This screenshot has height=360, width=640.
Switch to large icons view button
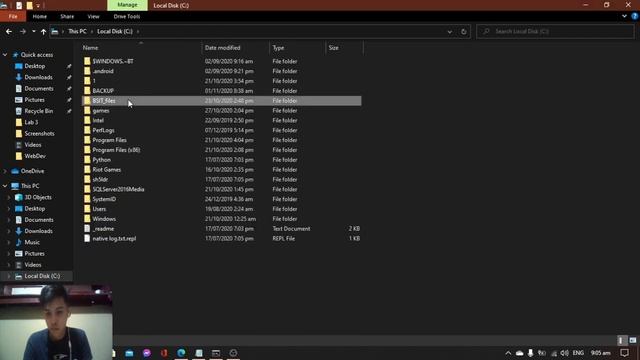point(633,340)
